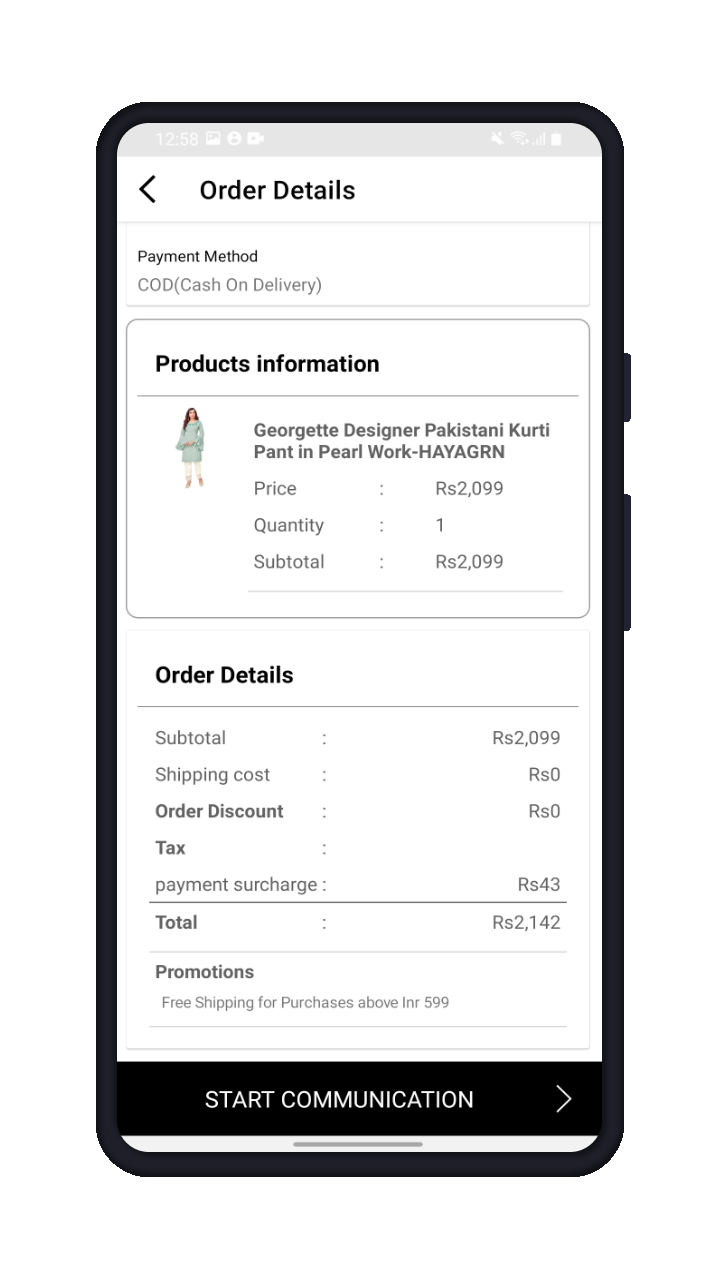Image resolution: width=720 pixels, height=1280 pixels.
Task: Tap the clock showing 12:58
Action: click(177, 139)
